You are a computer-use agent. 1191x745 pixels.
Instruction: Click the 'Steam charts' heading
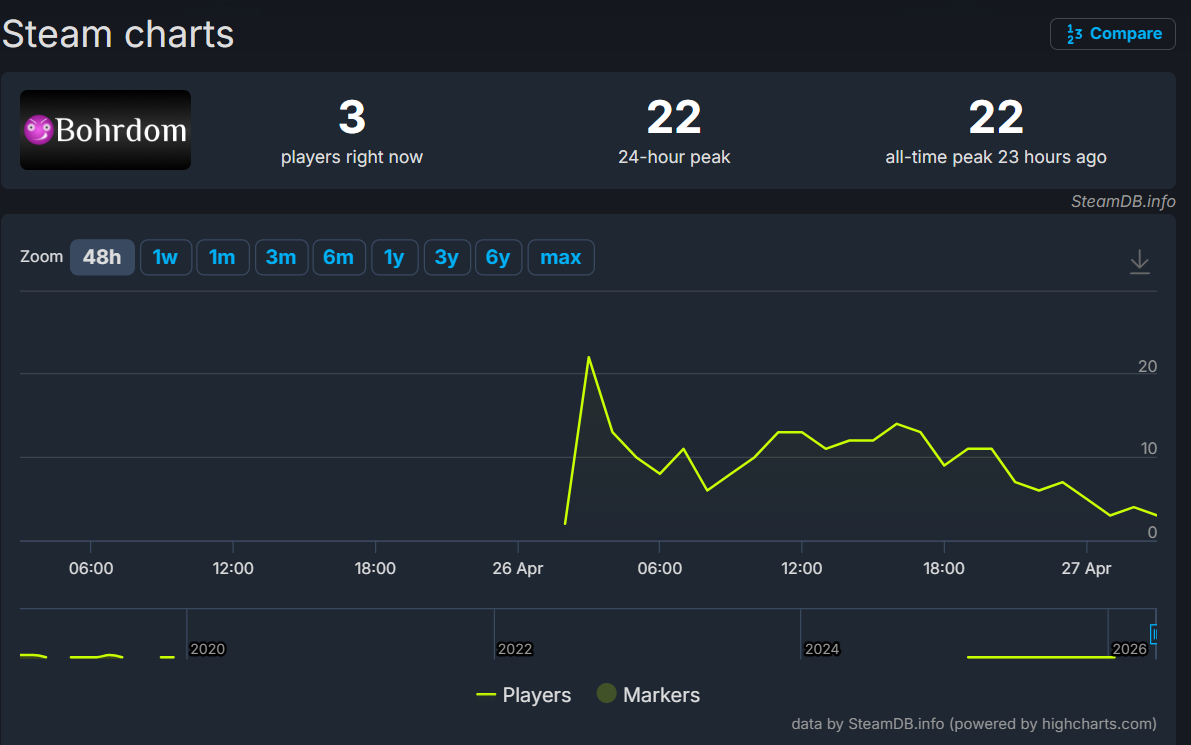pos(118,34)
